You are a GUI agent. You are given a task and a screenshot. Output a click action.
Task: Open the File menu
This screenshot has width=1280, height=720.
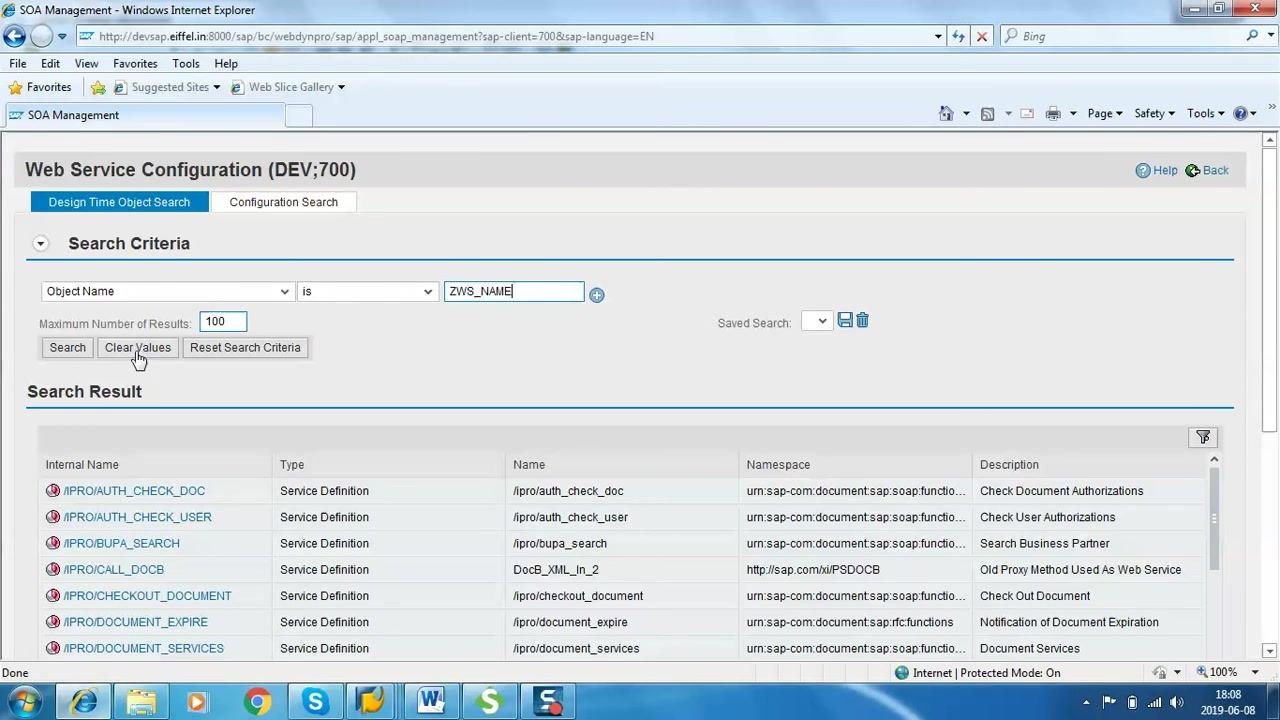pyautogui.click(x=18, y=63)
